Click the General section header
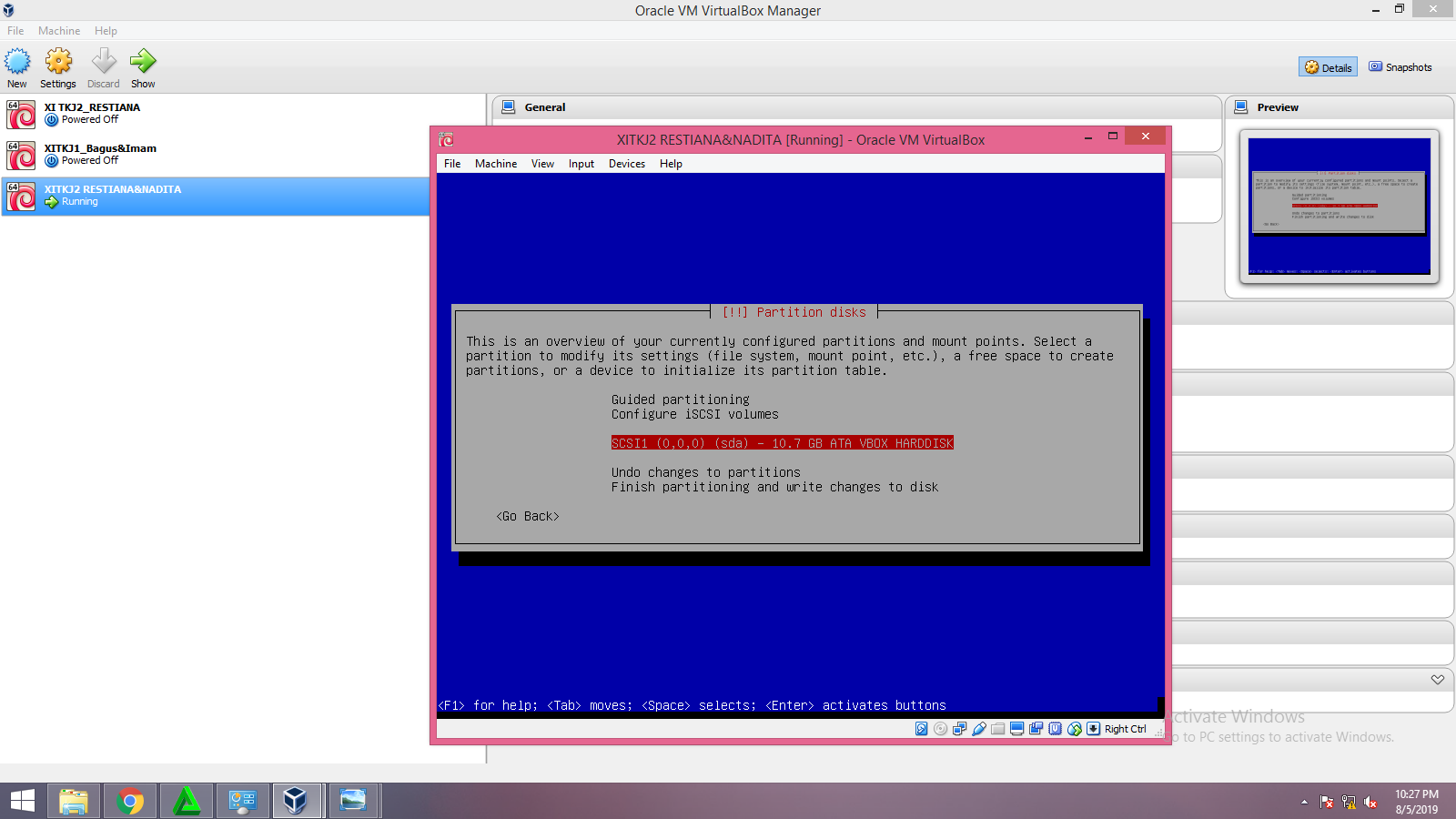Image resolution: width=1456 pixels, height=819 pixels. click(856, 107)
